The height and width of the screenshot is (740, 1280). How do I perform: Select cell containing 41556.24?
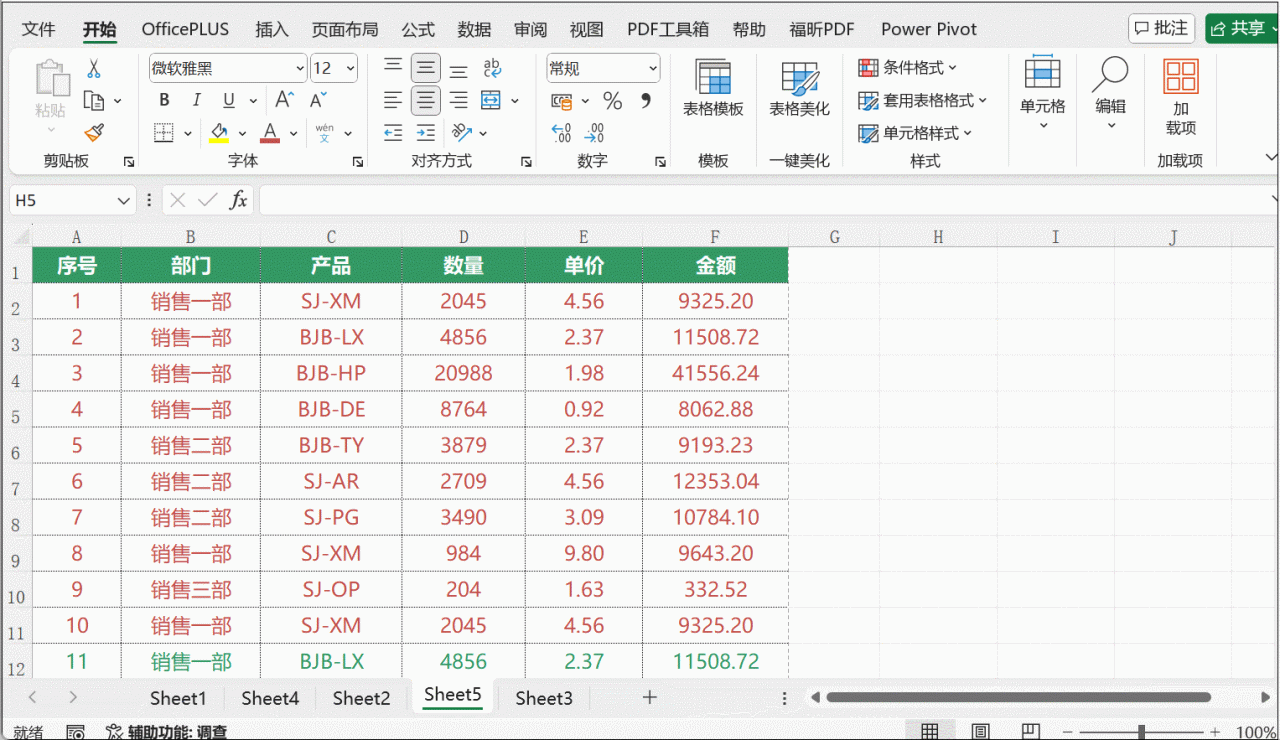coord(715,373)
